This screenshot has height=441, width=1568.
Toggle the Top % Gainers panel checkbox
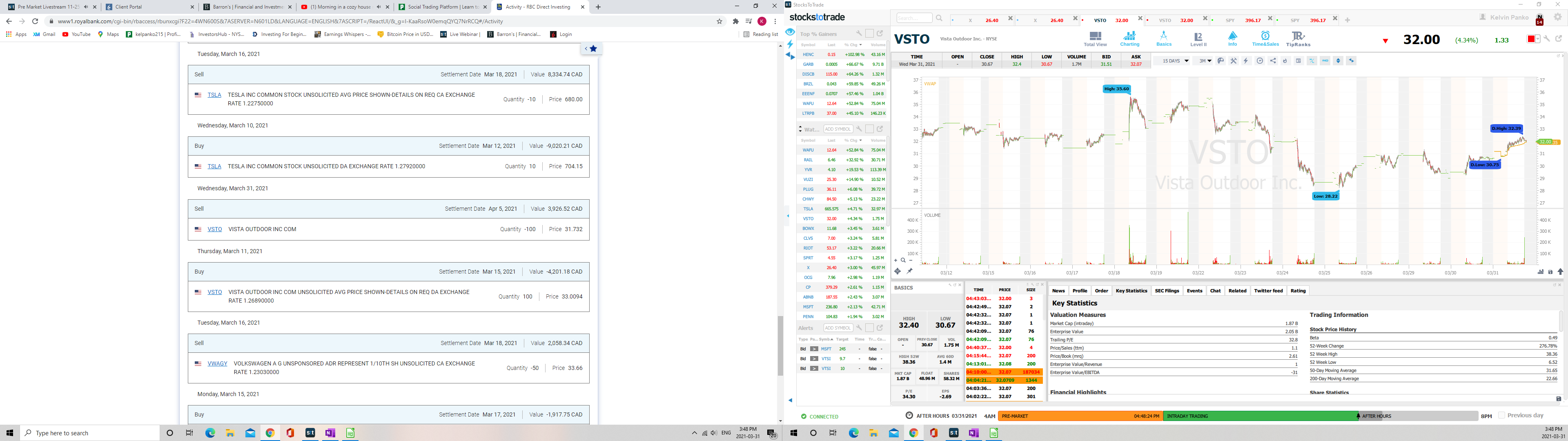[869, 34]
